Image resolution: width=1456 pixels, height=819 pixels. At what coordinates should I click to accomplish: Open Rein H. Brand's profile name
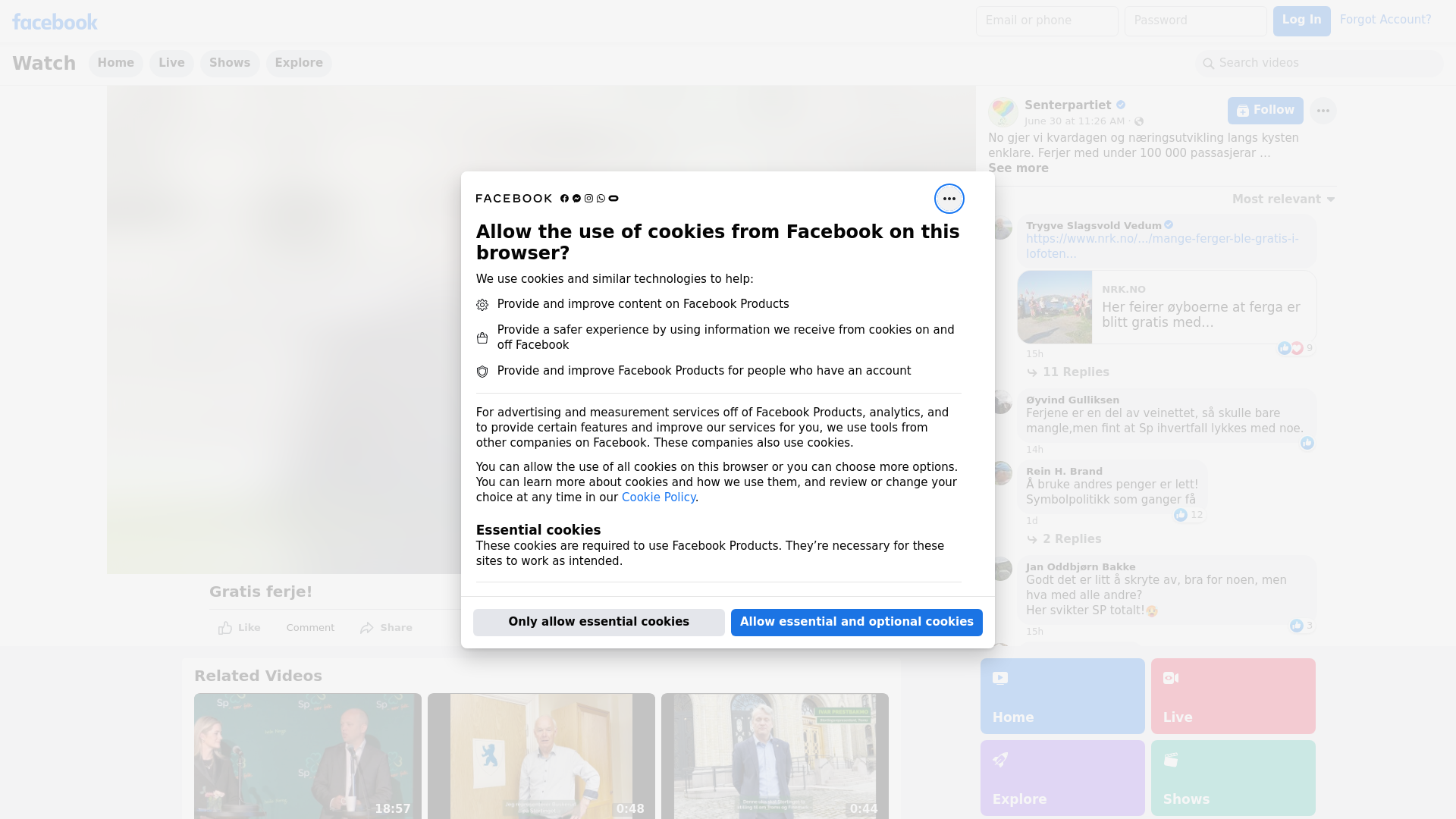[x=1064, y=471]
